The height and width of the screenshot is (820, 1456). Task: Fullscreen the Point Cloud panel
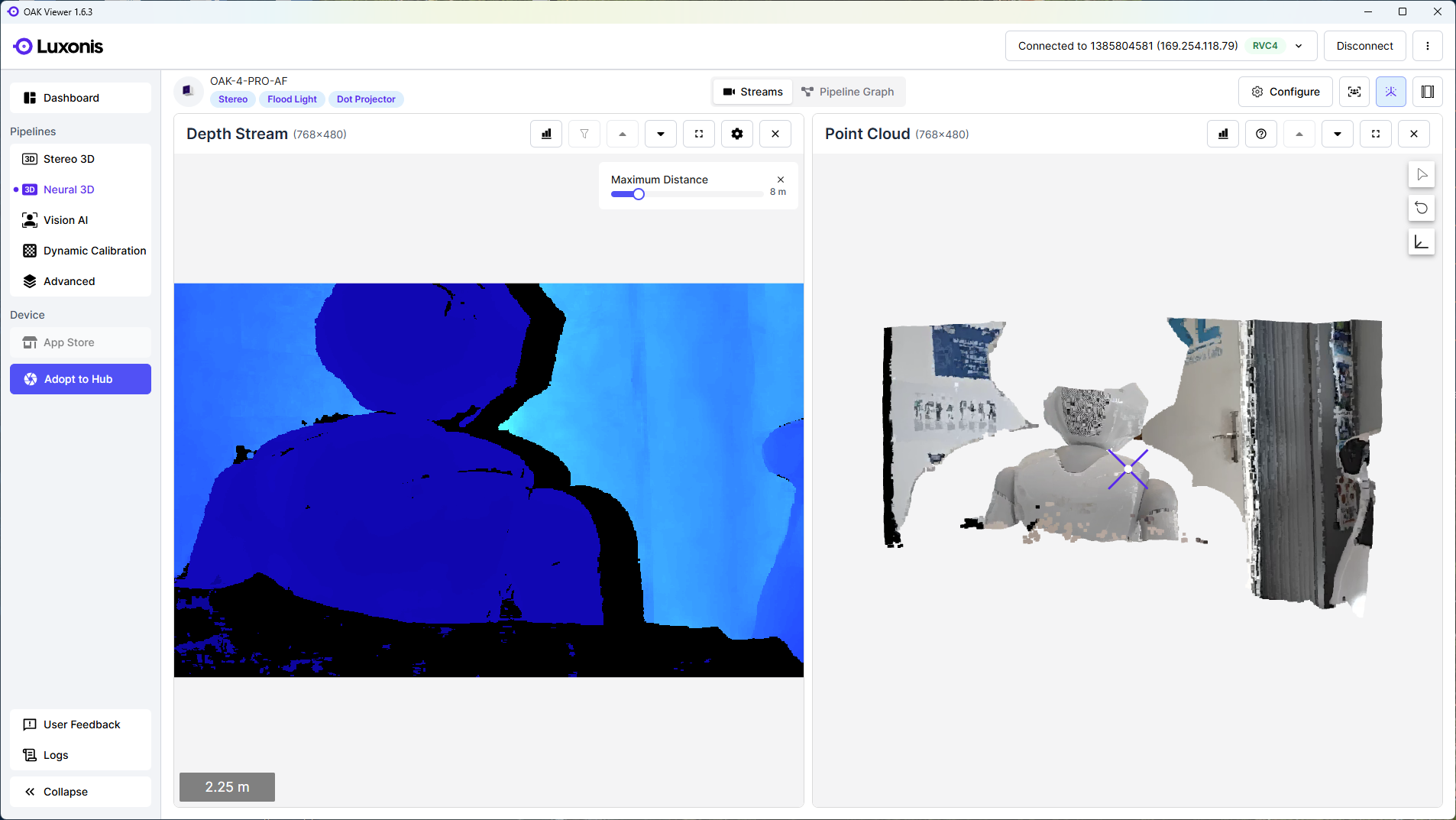pyautogui.click(x=1375, y=134)
